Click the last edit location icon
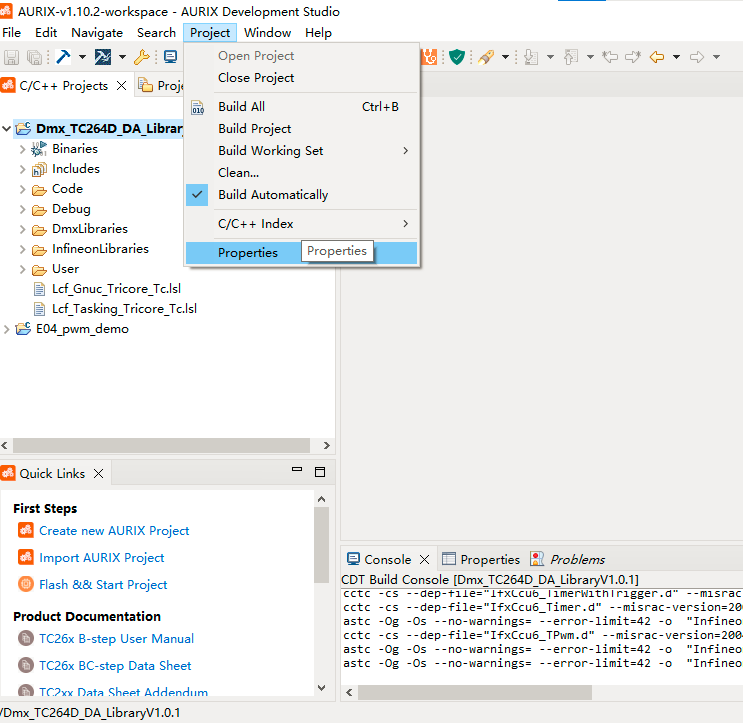Screen dimensions: 743x723 (610, 57)
